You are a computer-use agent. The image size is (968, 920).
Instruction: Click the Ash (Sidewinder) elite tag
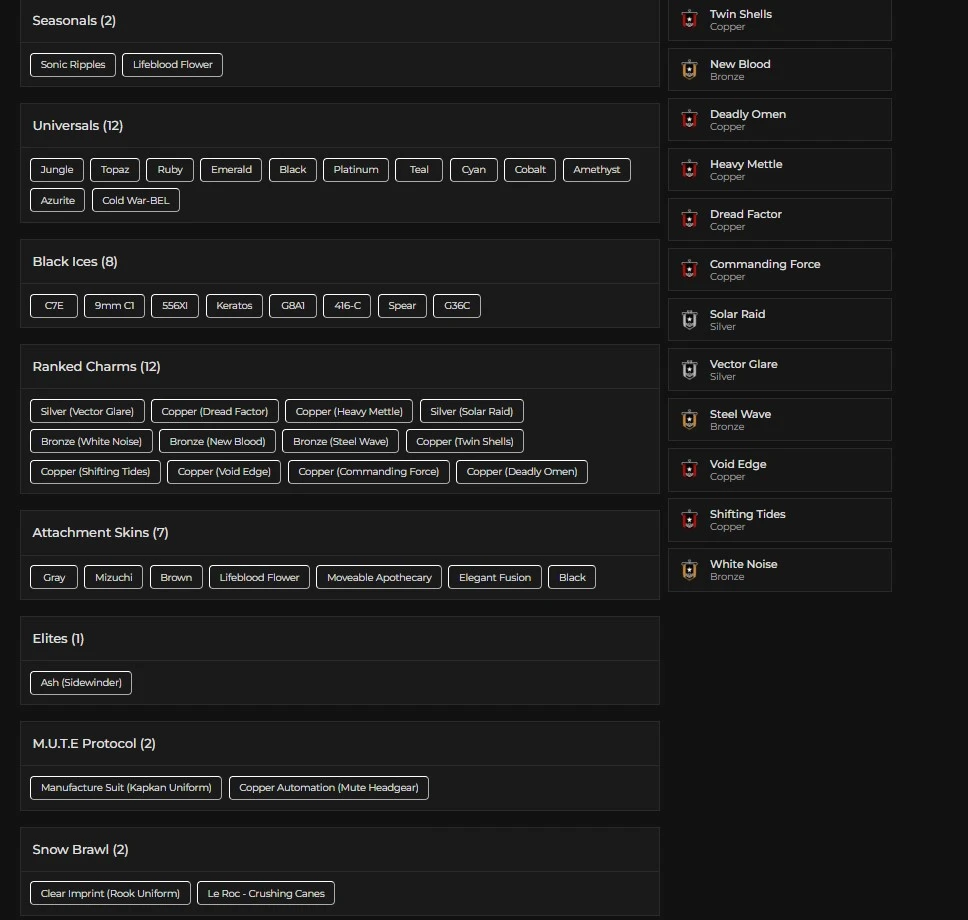81,683
